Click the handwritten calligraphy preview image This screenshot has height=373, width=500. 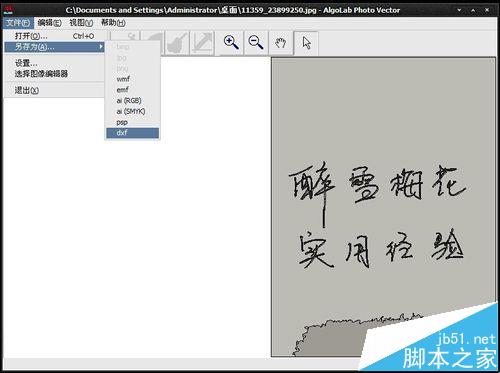click(383, 207)
